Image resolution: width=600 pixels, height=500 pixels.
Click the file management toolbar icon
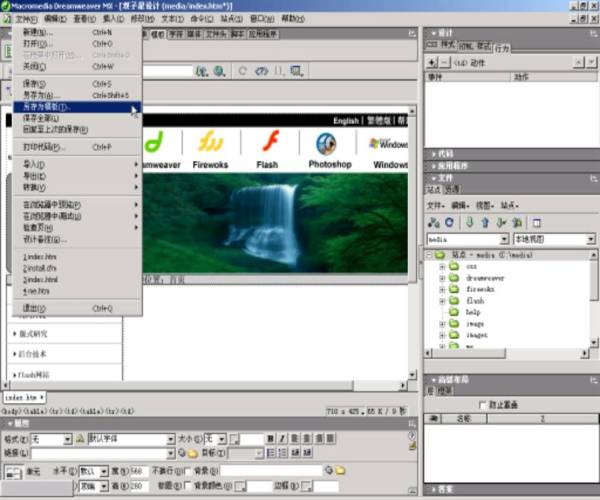coord(202,71)
